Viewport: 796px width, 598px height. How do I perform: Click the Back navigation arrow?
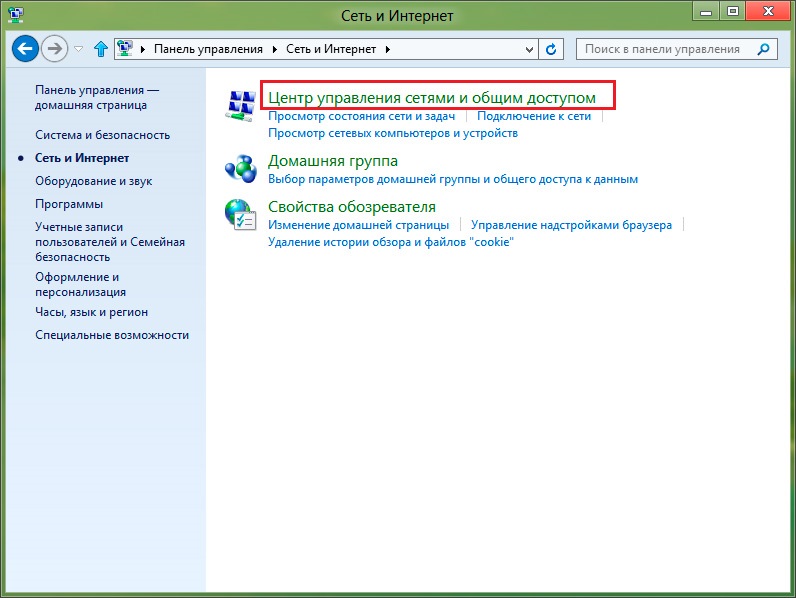25,49
